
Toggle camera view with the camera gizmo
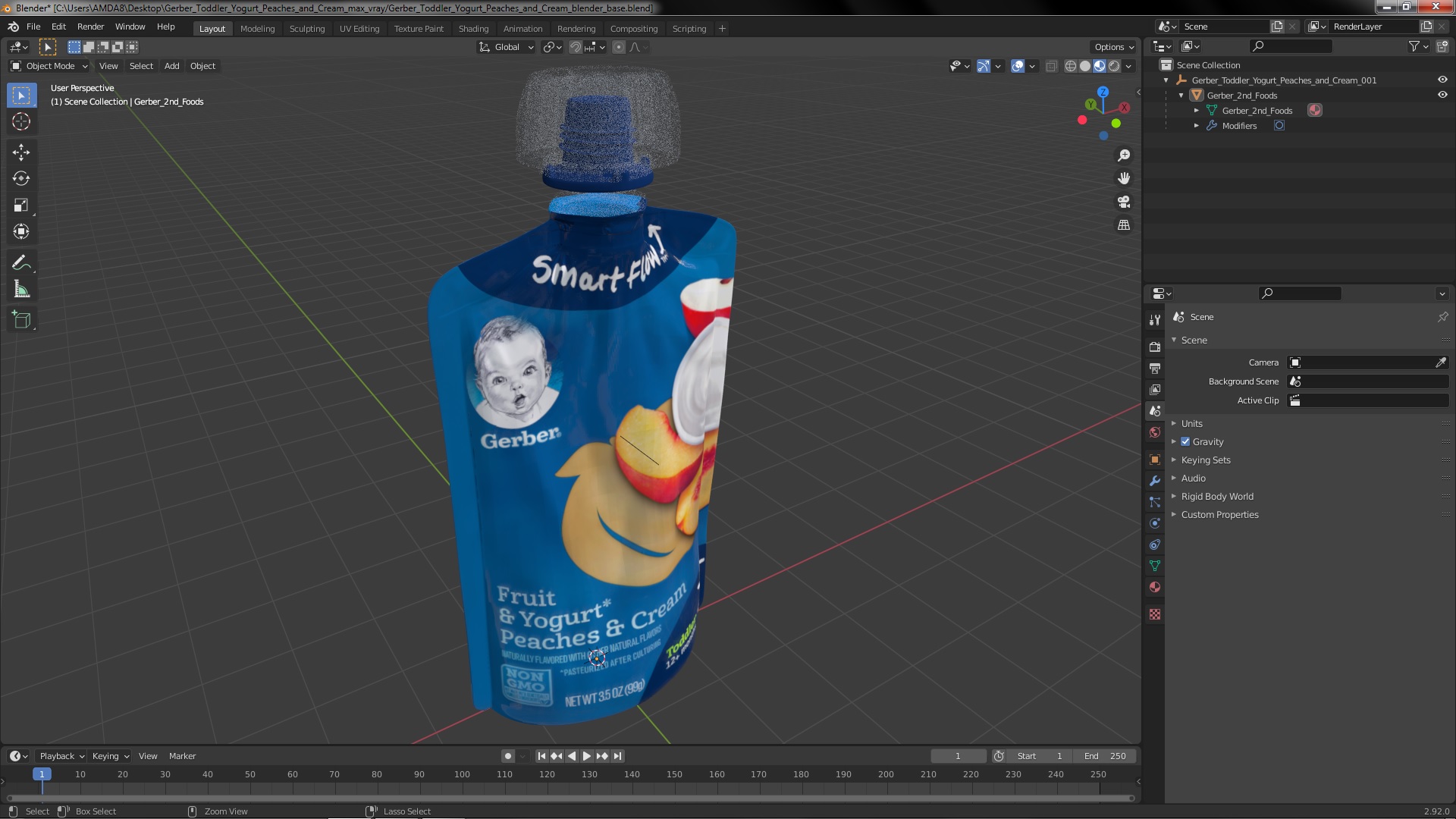pyautogui.click(x=1124, y=202)
